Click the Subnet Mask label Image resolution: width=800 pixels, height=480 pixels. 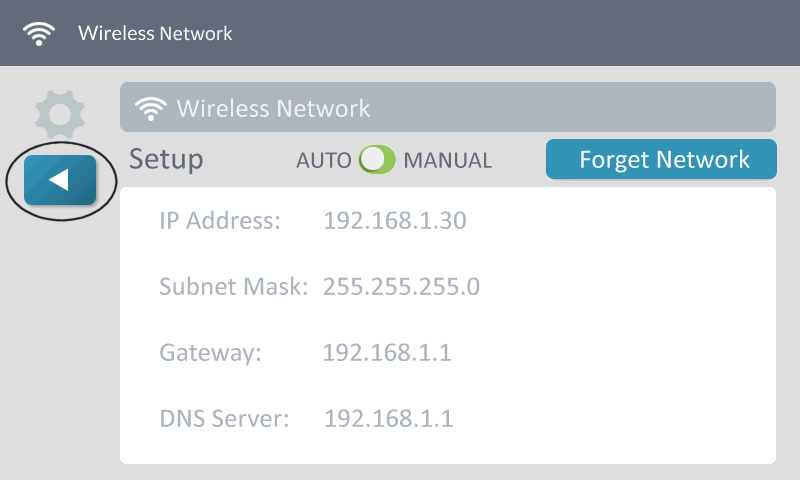pos(234,287)
